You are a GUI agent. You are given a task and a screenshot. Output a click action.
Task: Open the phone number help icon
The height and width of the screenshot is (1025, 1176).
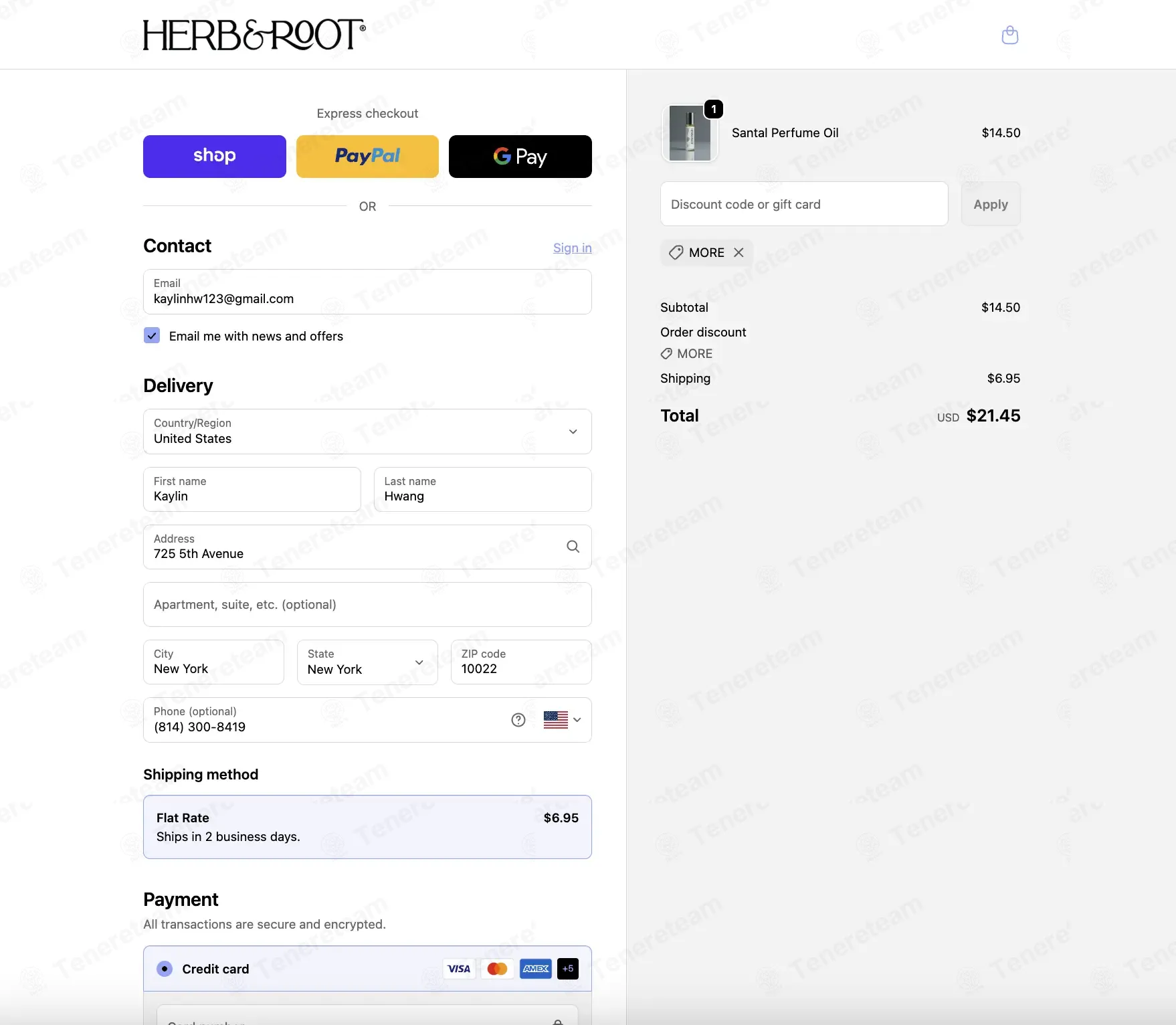(518, 720)
